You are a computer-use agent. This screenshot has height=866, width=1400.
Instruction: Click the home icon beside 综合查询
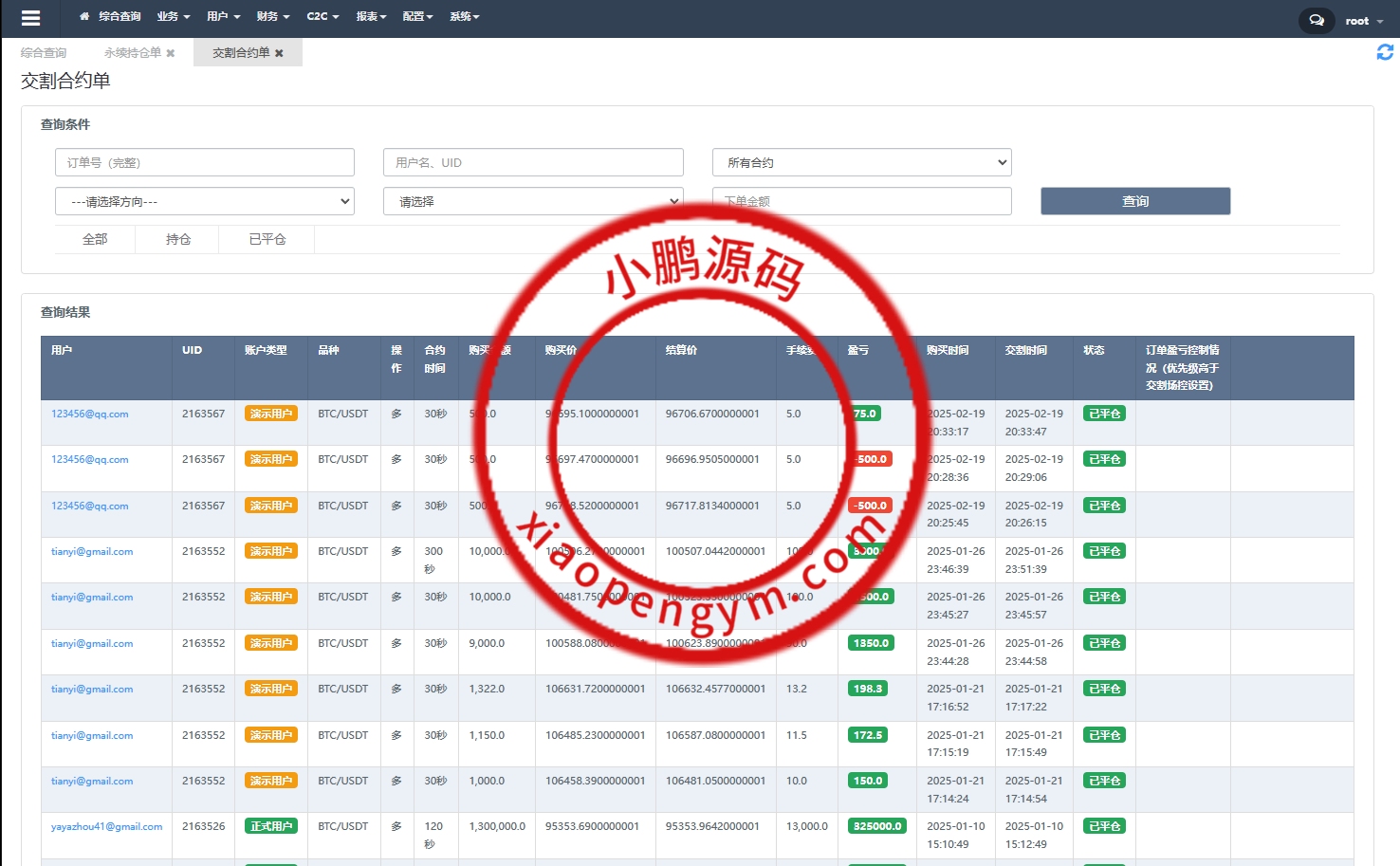tap(84, 16)
